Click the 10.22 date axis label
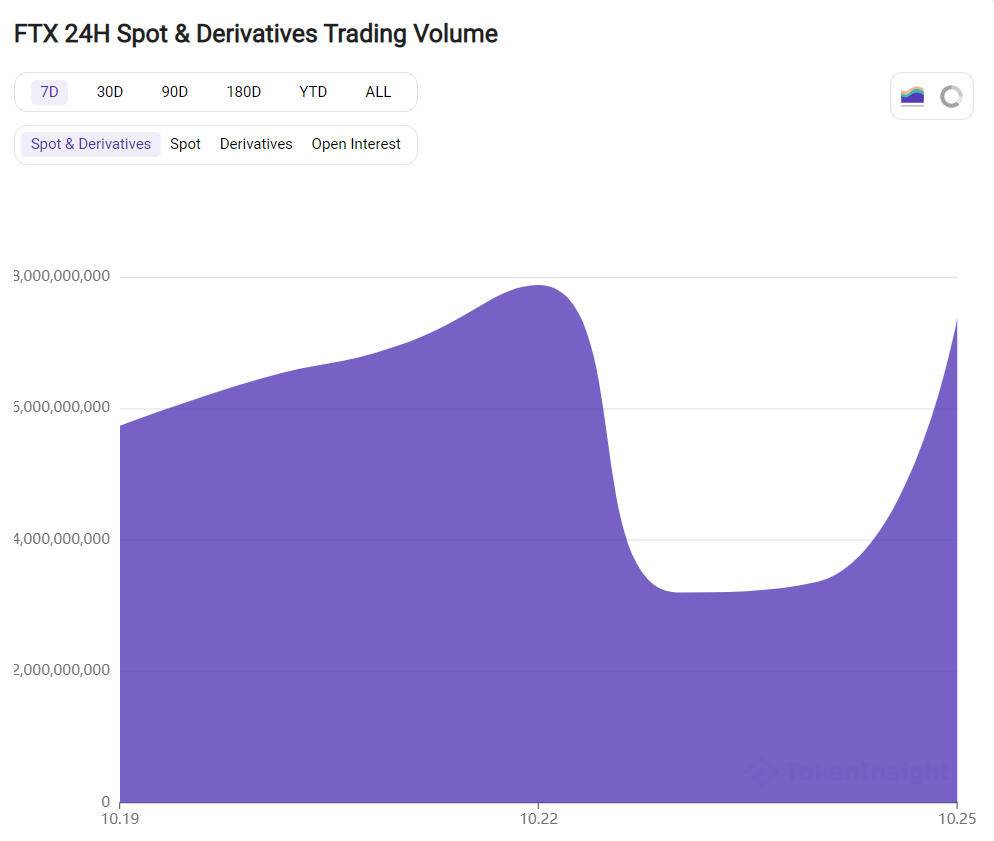Screen dimensions: 994x841 pos(539,819)
